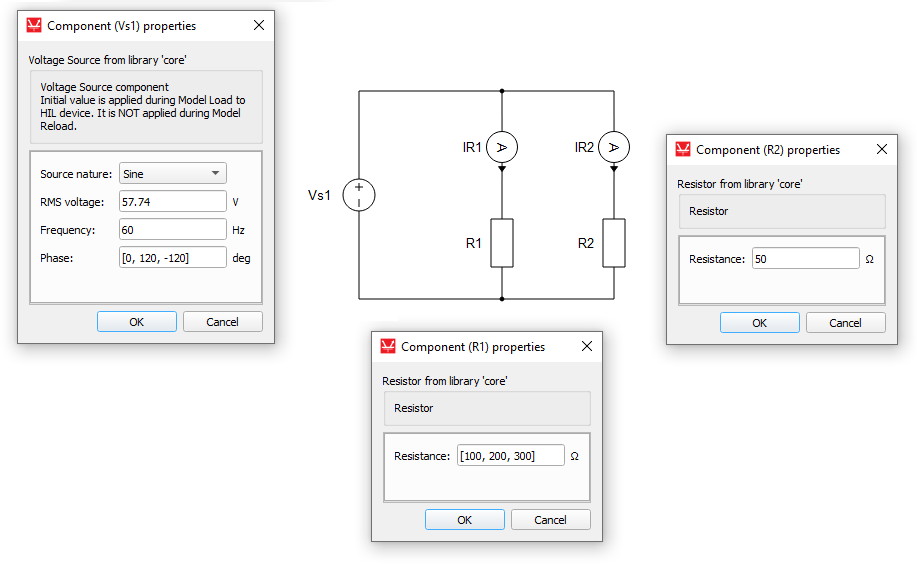Edit the Phase field value
This screenshot has width=917, height=566.
[x=172, y=258]
